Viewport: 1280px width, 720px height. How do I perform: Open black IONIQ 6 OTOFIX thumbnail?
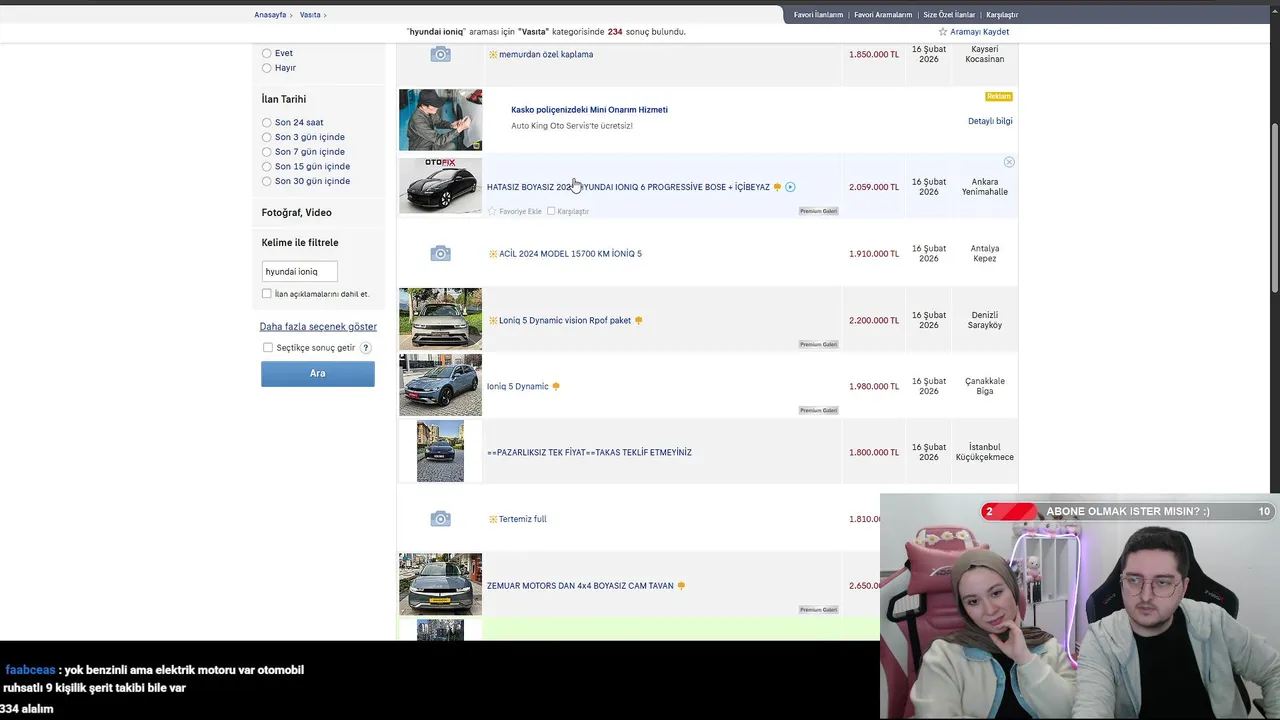440,185
